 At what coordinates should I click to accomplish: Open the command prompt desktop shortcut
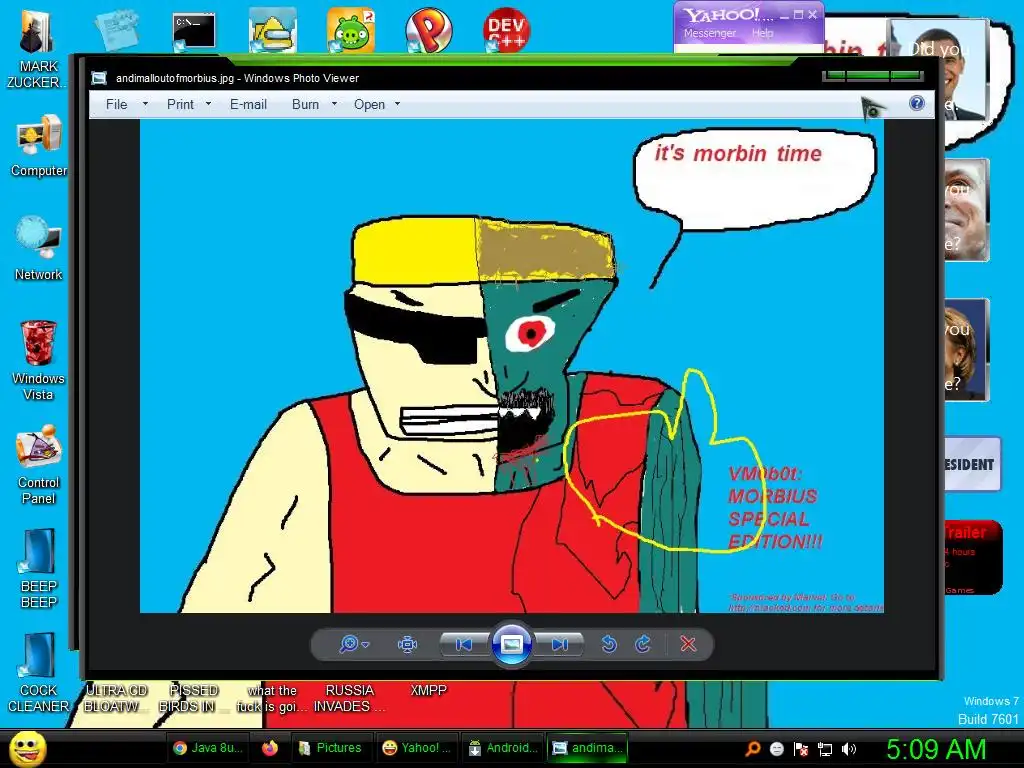click(193, 33)
